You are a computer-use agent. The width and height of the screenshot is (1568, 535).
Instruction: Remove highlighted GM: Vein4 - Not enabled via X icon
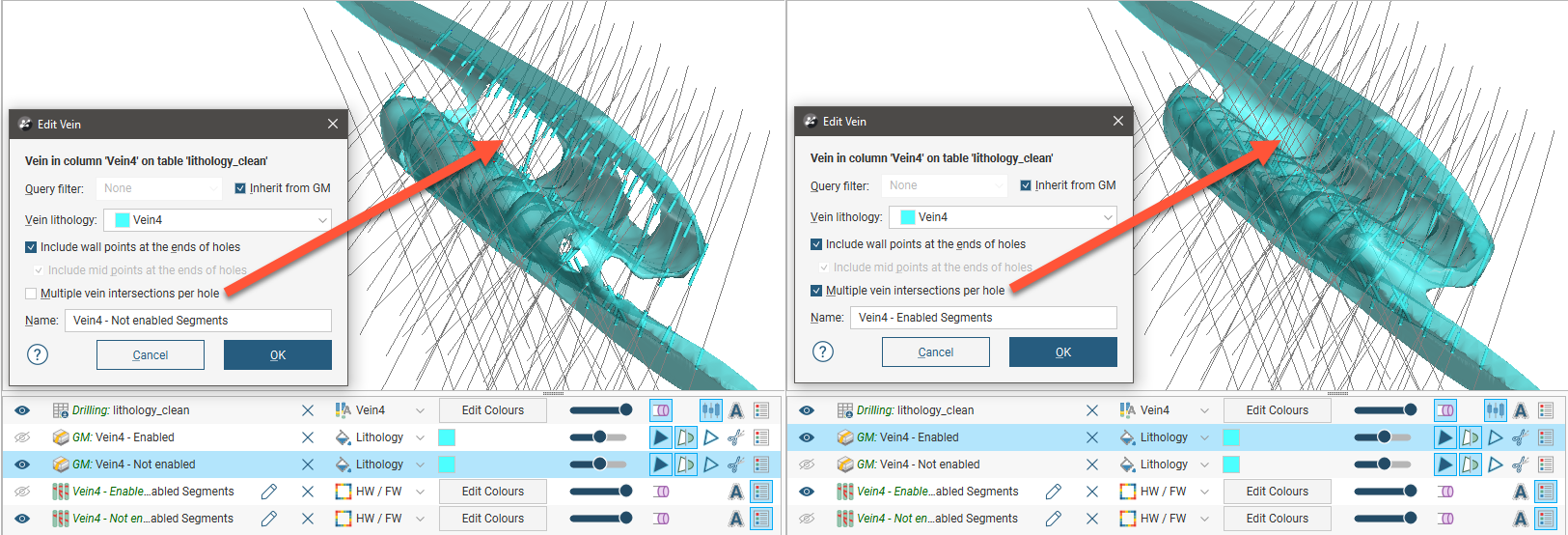(x=308, y=465)
